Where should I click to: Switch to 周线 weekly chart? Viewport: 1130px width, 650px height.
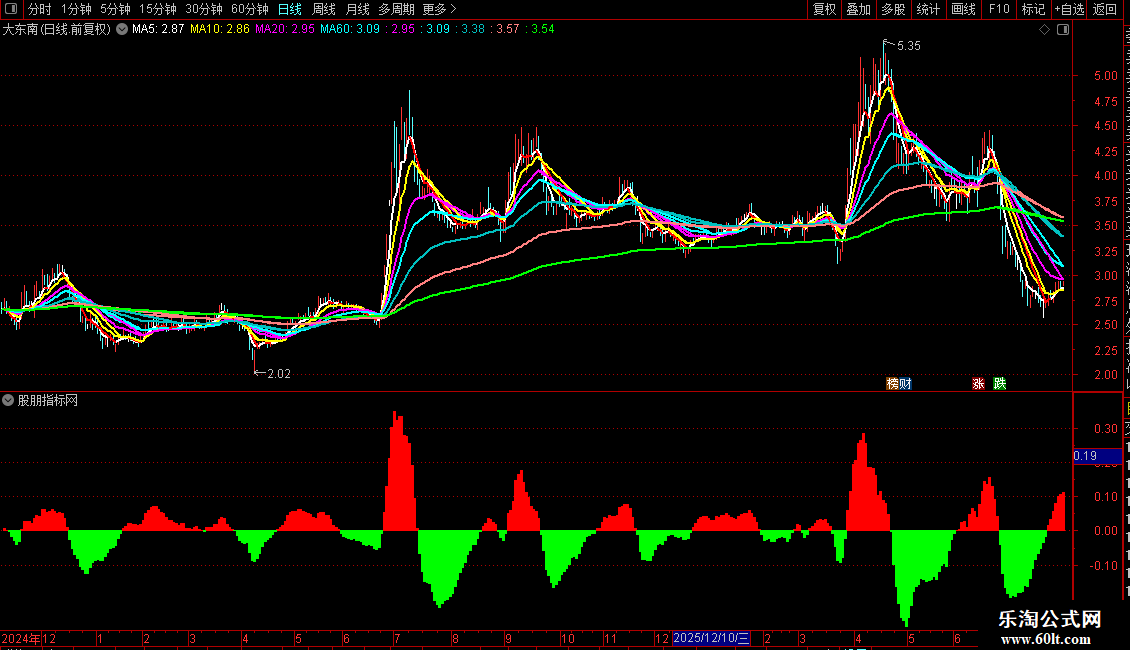pos(324,9)
